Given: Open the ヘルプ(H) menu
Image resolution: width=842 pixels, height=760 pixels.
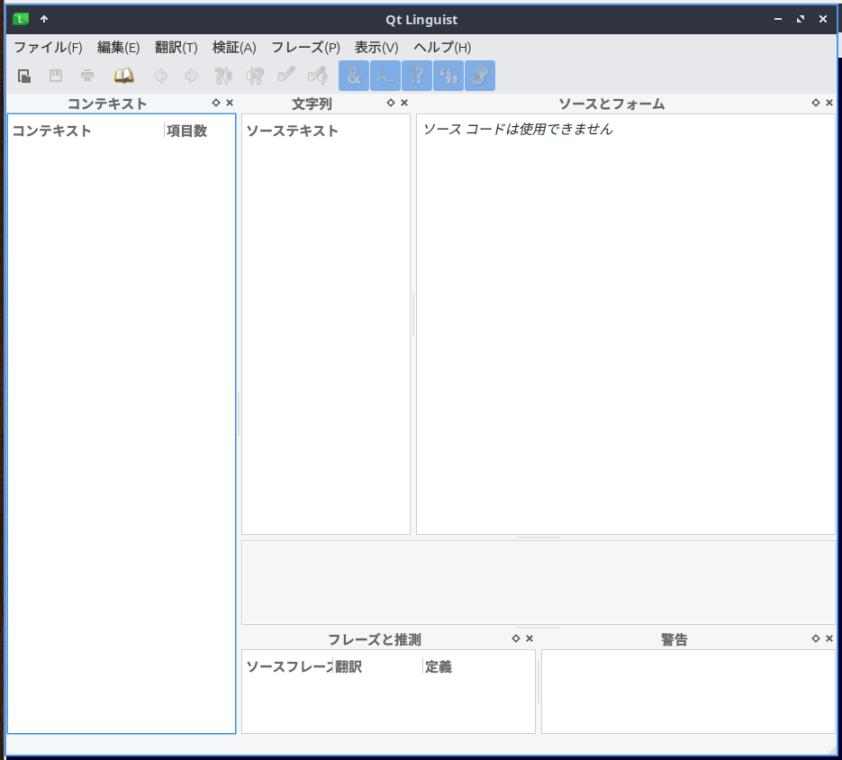Looking at the screenshot, I should click(x=442, y=48).
